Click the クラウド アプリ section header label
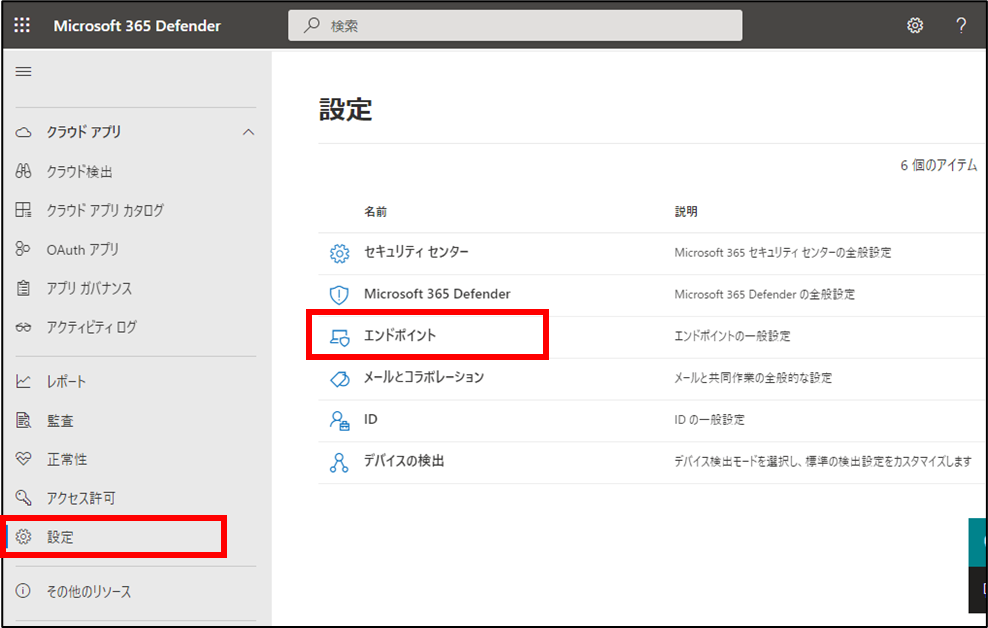Viewport: 988px width, 628px height. point(84,132)
